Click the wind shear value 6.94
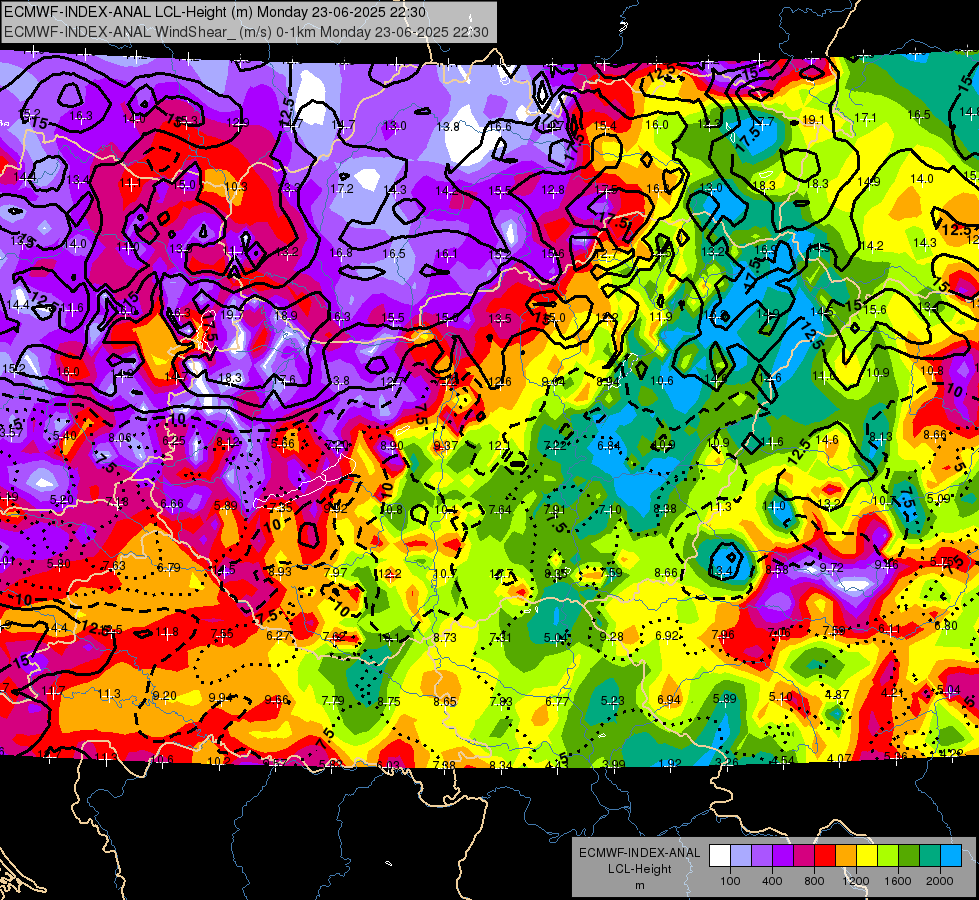This screenshot has width=979, height=900. click(x=669, y=700)
